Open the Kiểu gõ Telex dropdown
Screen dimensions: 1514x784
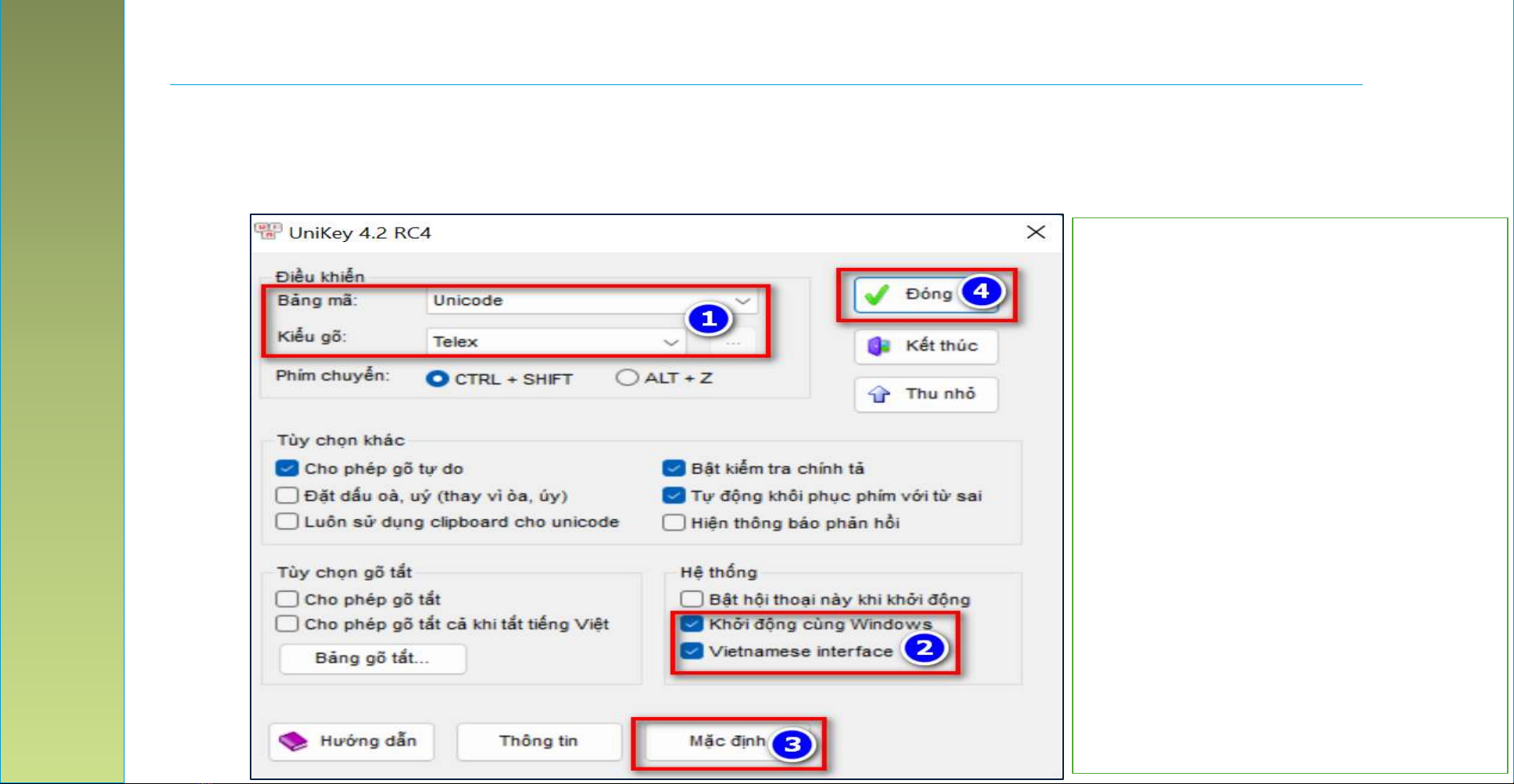[555, 341]
